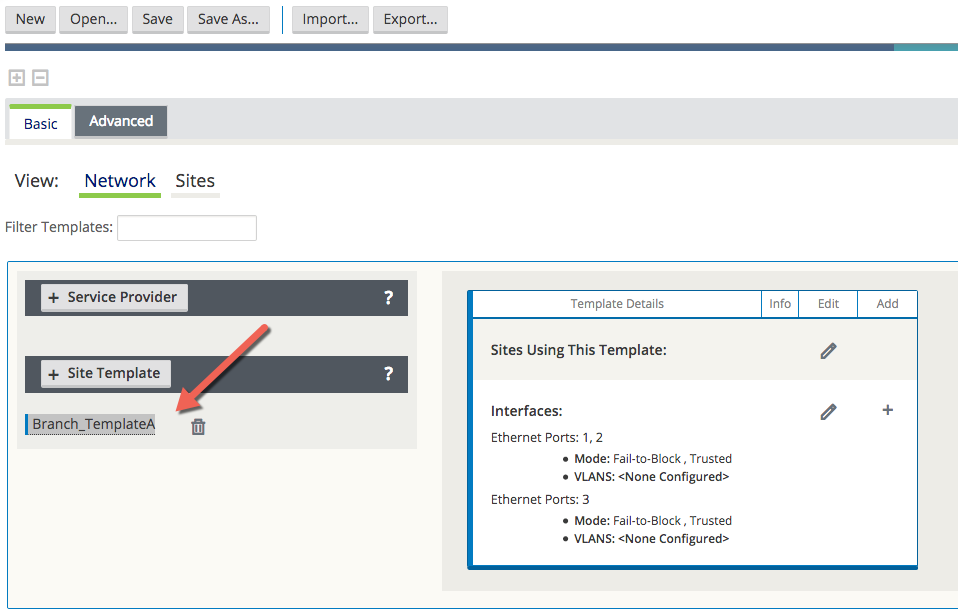
Task: Click 'Sites Using This Template:' label
Action: [578, 350]
